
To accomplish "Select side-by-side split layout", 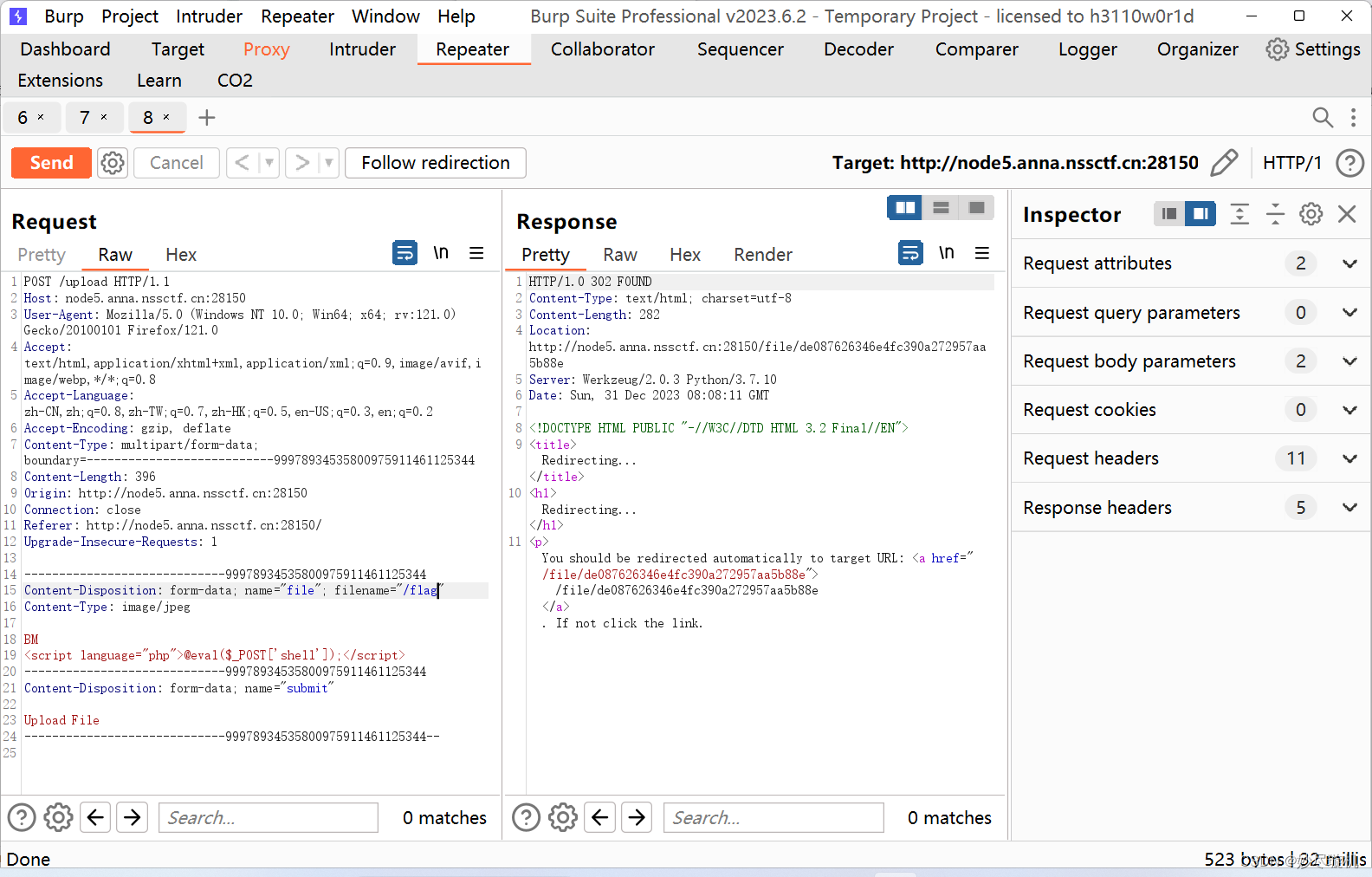I will [x=905, y=208].
